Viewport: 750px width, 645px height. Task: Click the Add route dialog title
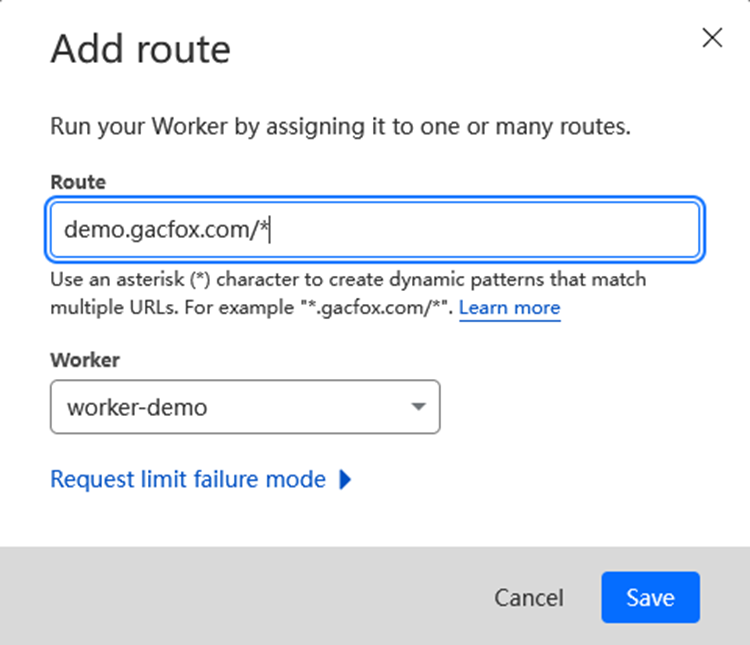tap(140, 48)
